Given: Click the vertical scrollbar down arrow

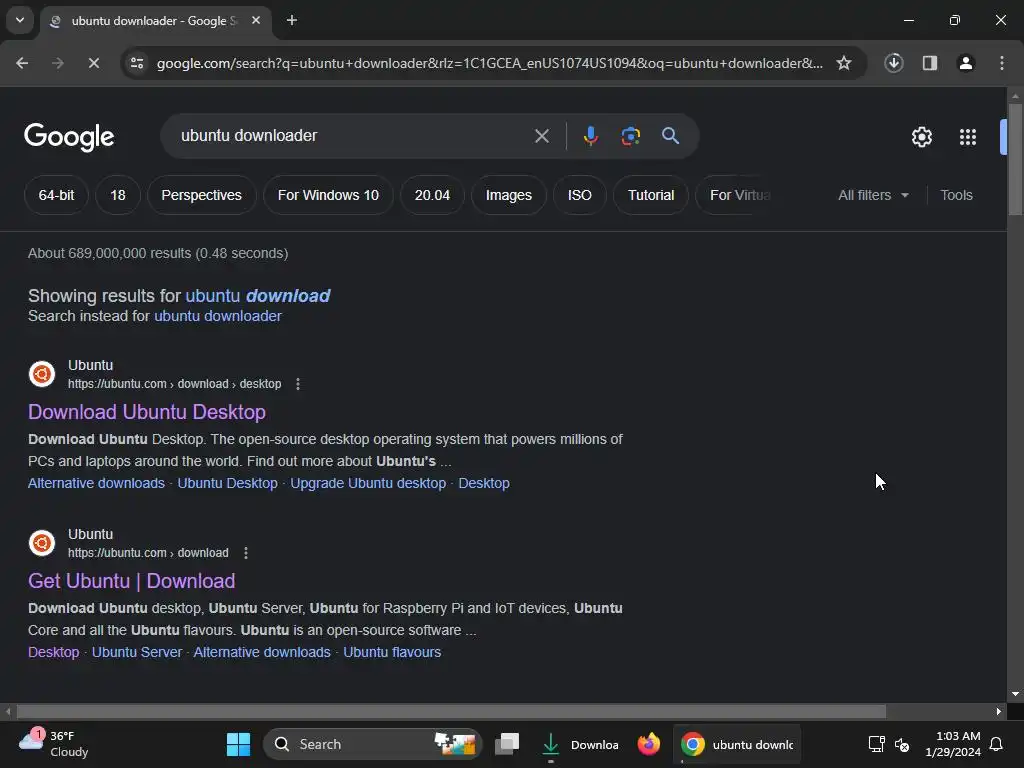Looking at the screenshot, I should click(1015, 694).
